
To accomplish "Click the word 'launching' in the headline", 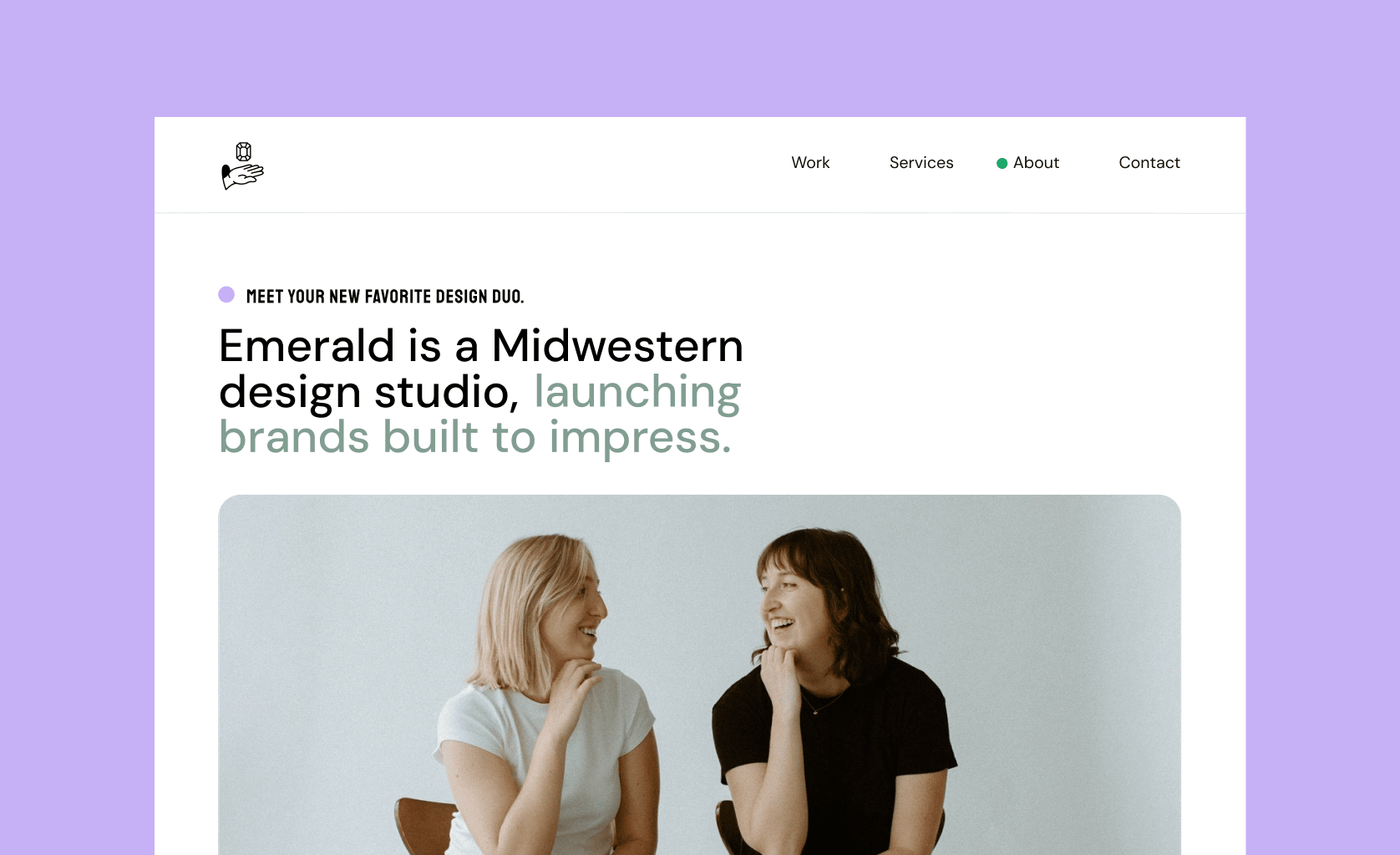I will (x=637, y=392).
